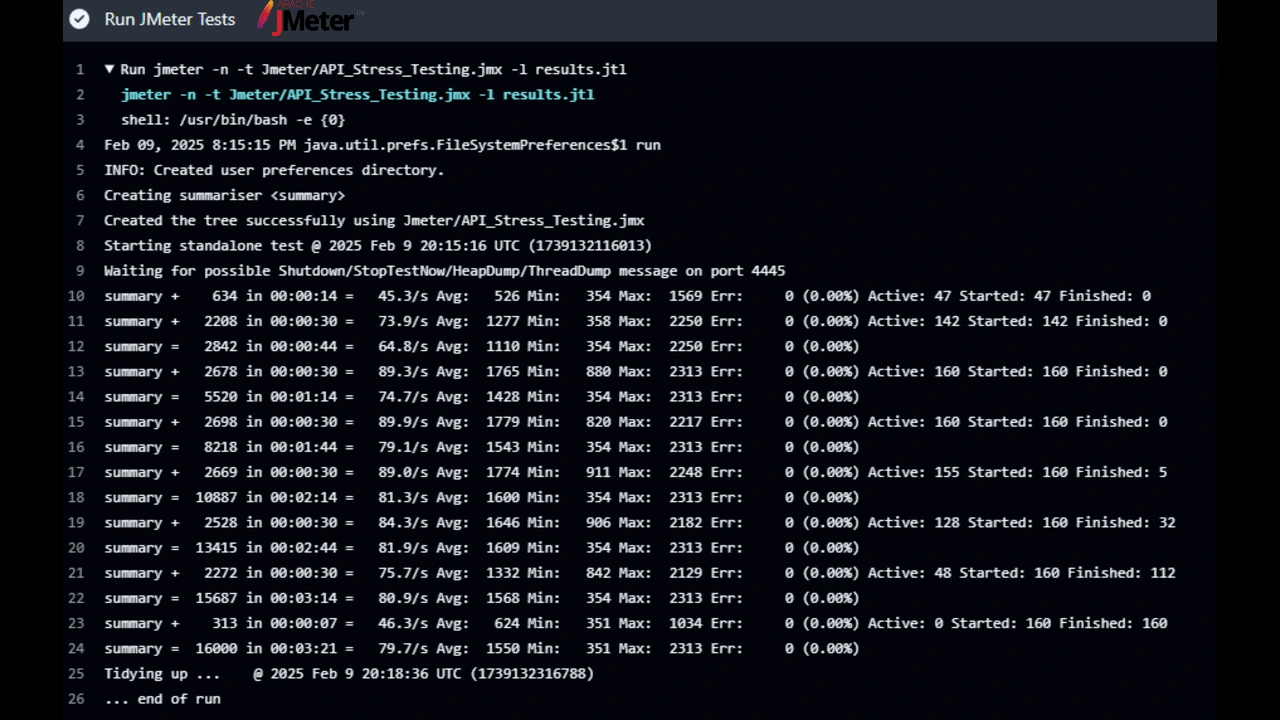The width and height of the screenshot is (1280, 720).
Task: Click summary line with 2272 samples
Action: point(640,573)
